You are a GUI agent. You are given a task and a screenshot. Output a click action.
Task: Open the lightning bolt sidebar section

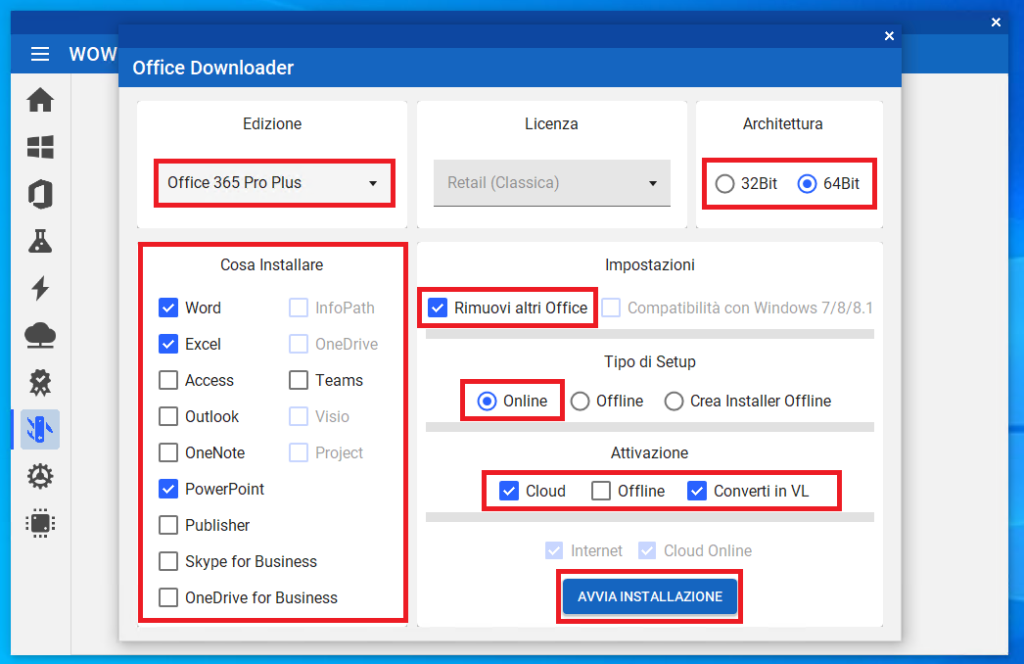coord(40,288)
